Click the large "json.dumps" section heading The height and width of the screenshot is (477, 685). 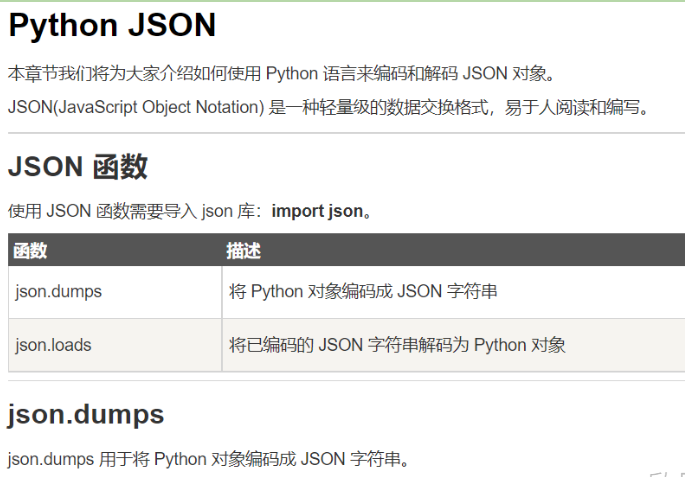pyautogui.click(x=86, y=414)
